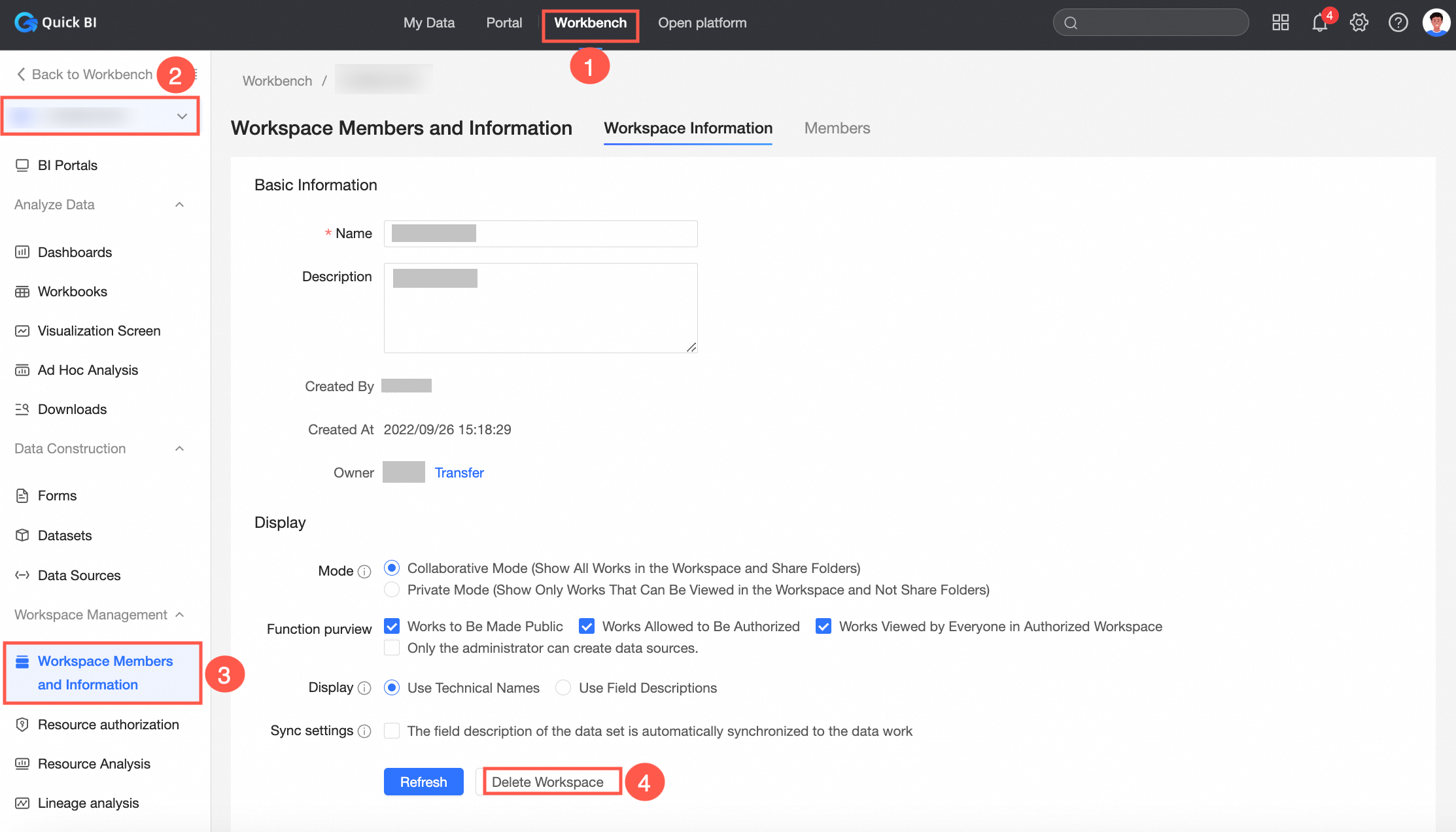
Task: Switch to the Members tab
Action: [837, 128]
